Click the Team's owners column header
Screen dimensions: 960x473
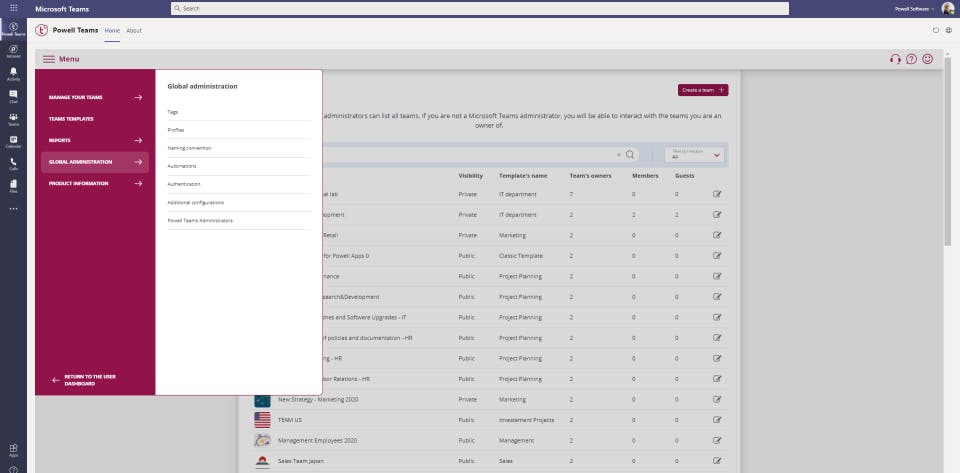click(x=590, y=176)
